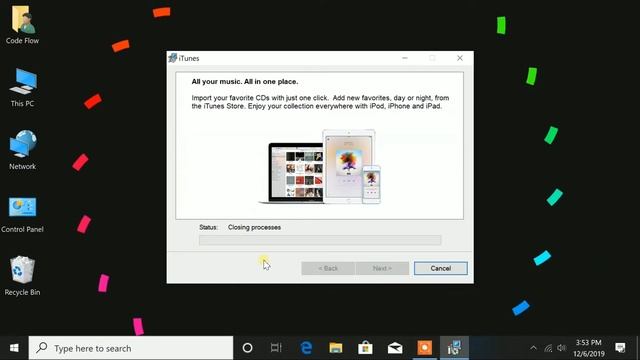
Task: Click 'All your music. All in one place.' heading
Action: click(245, 82)
